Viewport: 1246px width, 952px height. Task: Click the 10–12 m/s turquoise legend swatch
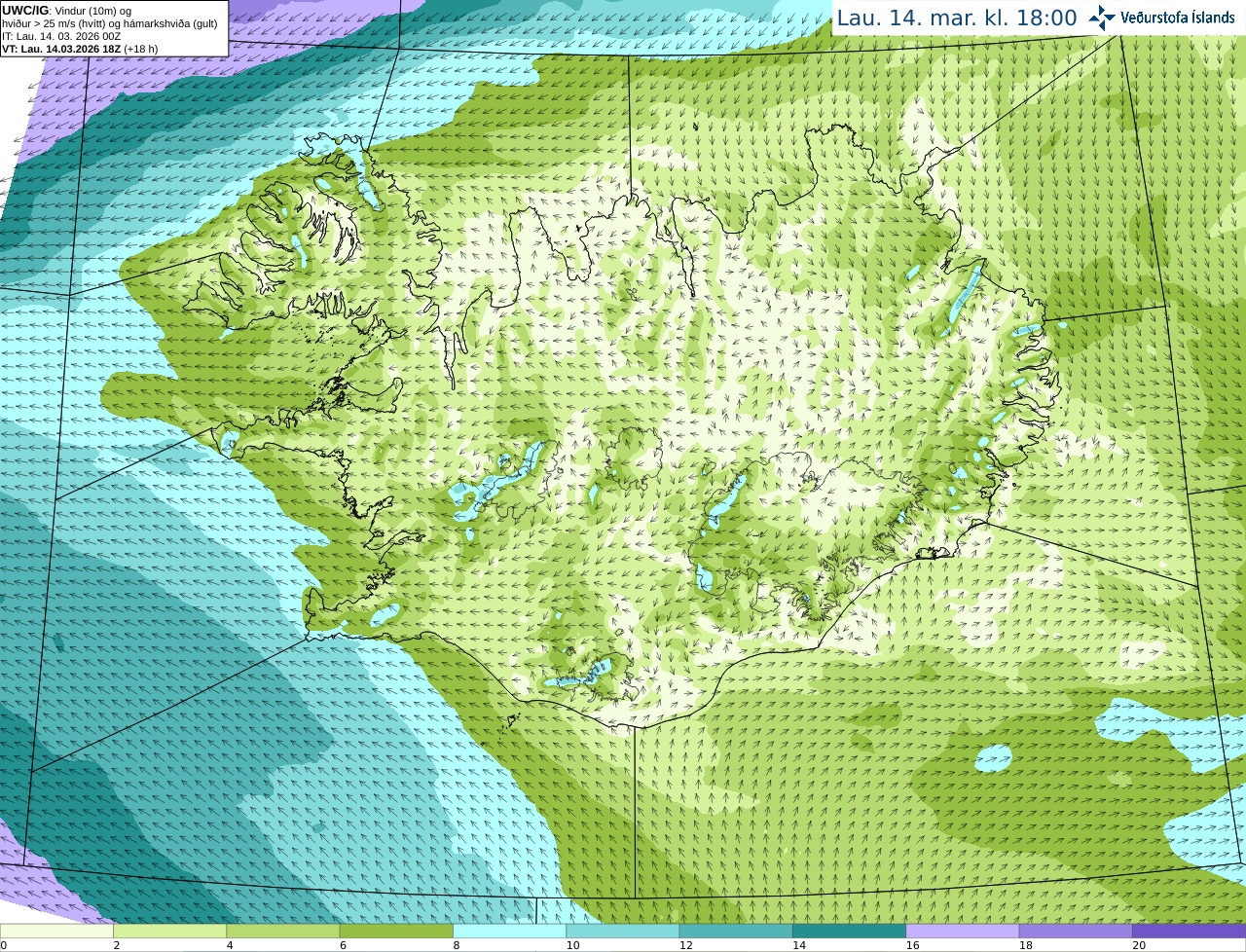623,931
